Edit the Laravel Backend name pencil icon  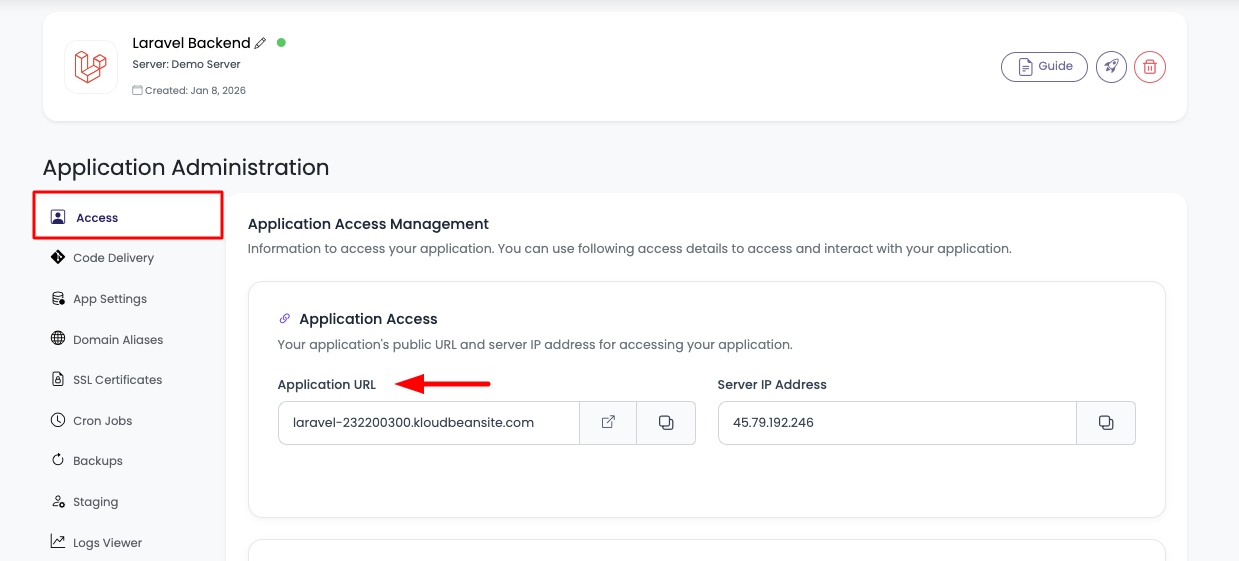point(261,43)
